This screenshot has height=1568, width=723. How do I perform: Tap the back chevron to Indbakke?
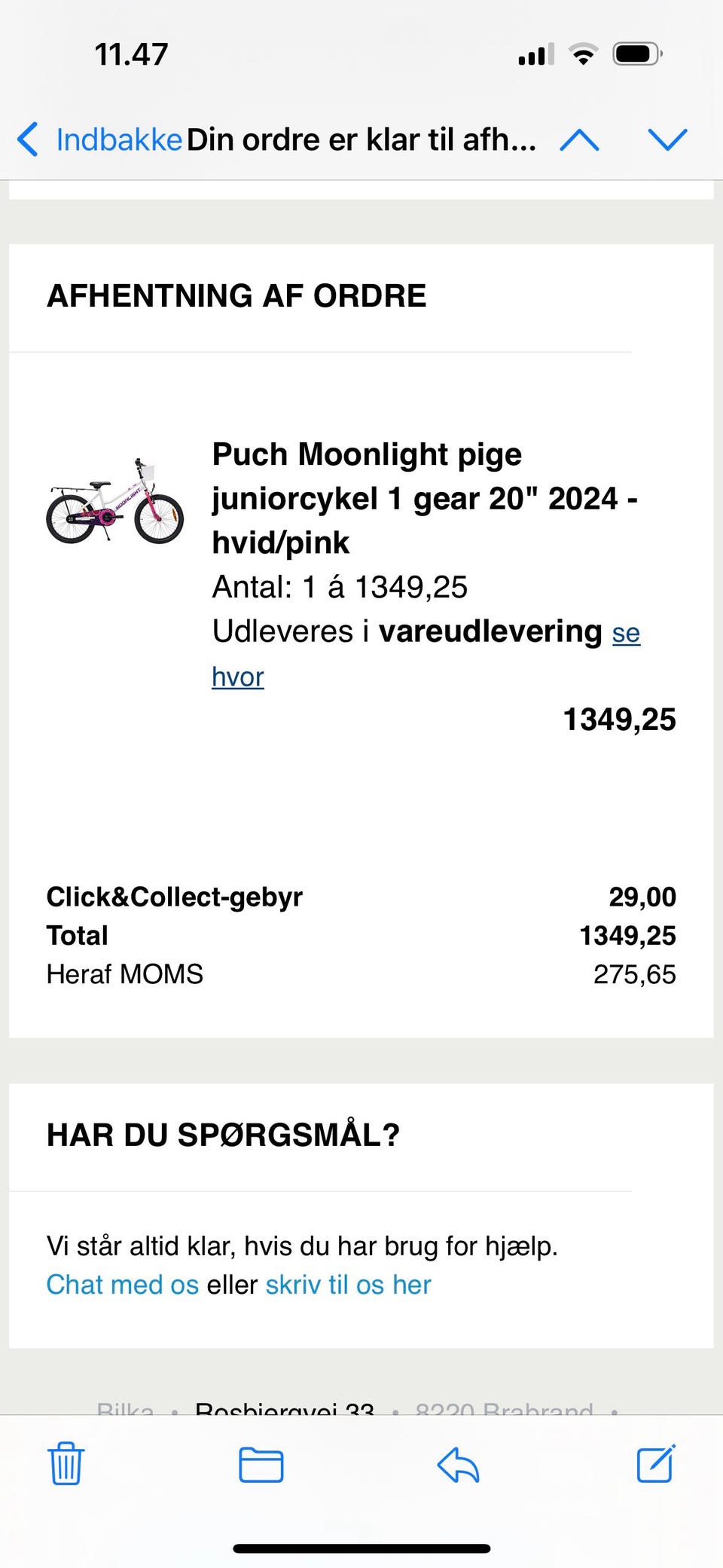click(x=28, y=139)
